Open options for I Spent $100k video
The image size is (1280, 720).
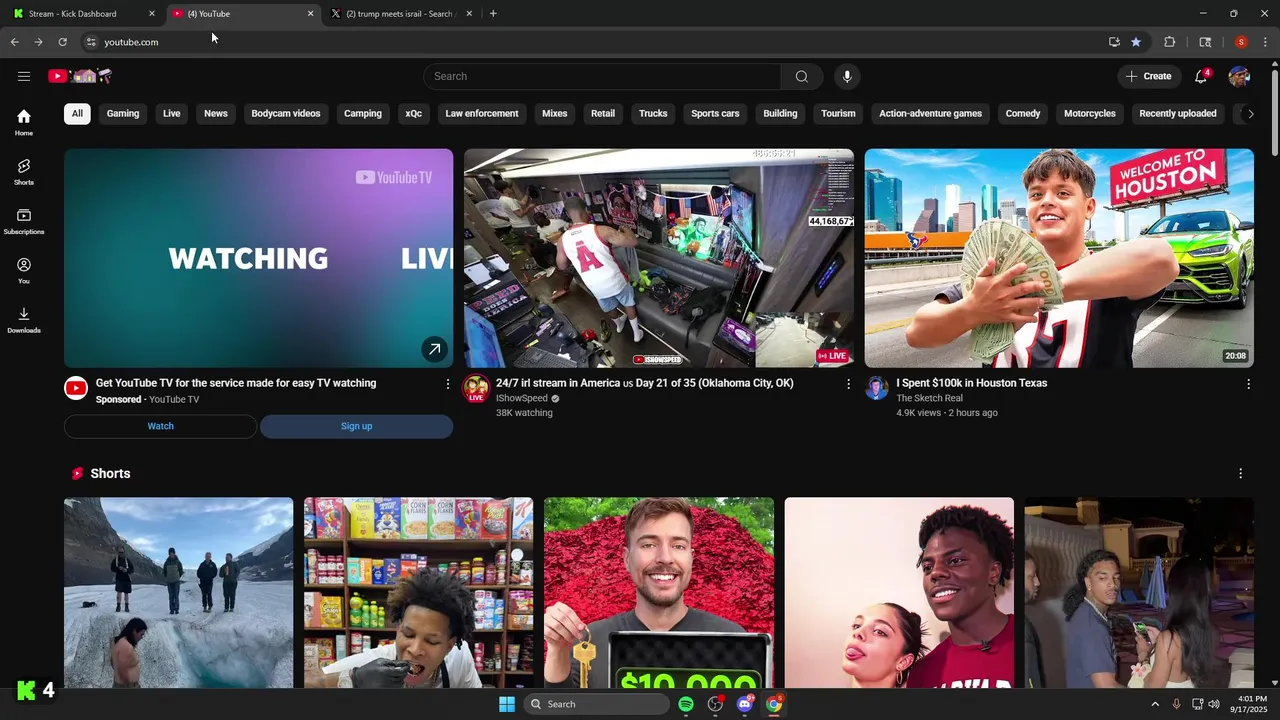(x=1248, y=384)
